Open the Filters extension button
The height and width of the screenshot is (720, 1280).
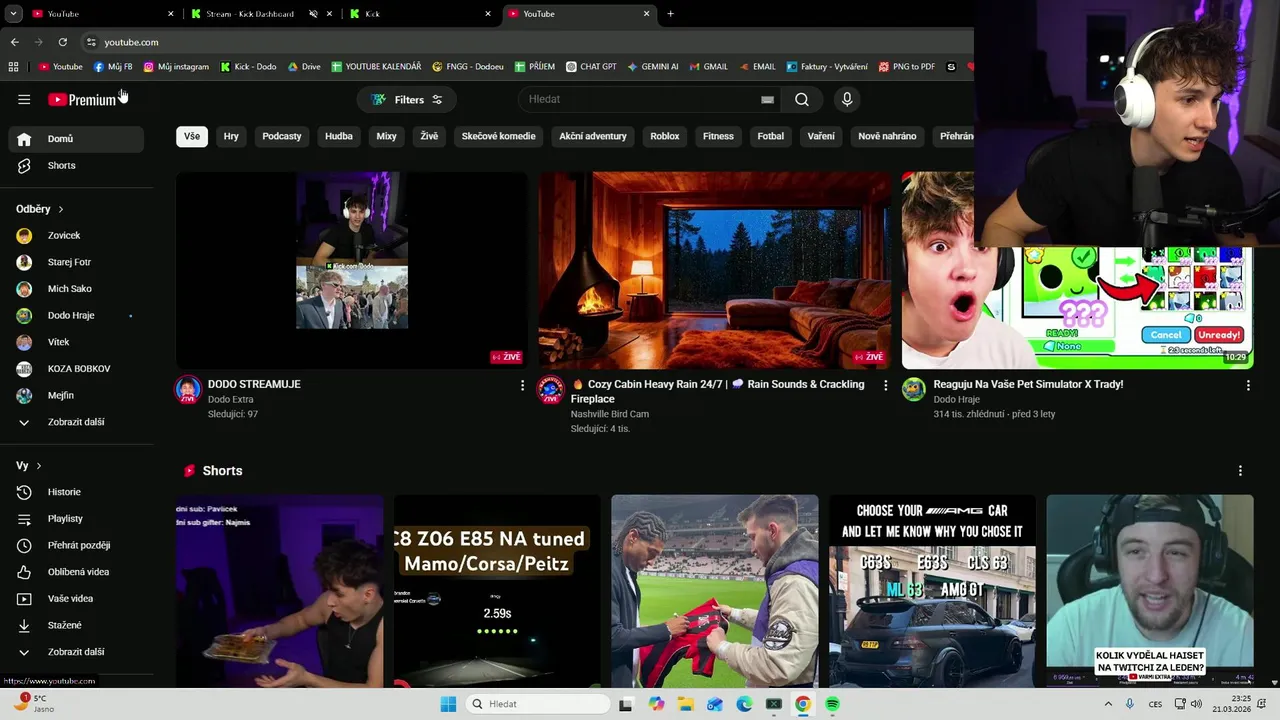tap(407, 99)
